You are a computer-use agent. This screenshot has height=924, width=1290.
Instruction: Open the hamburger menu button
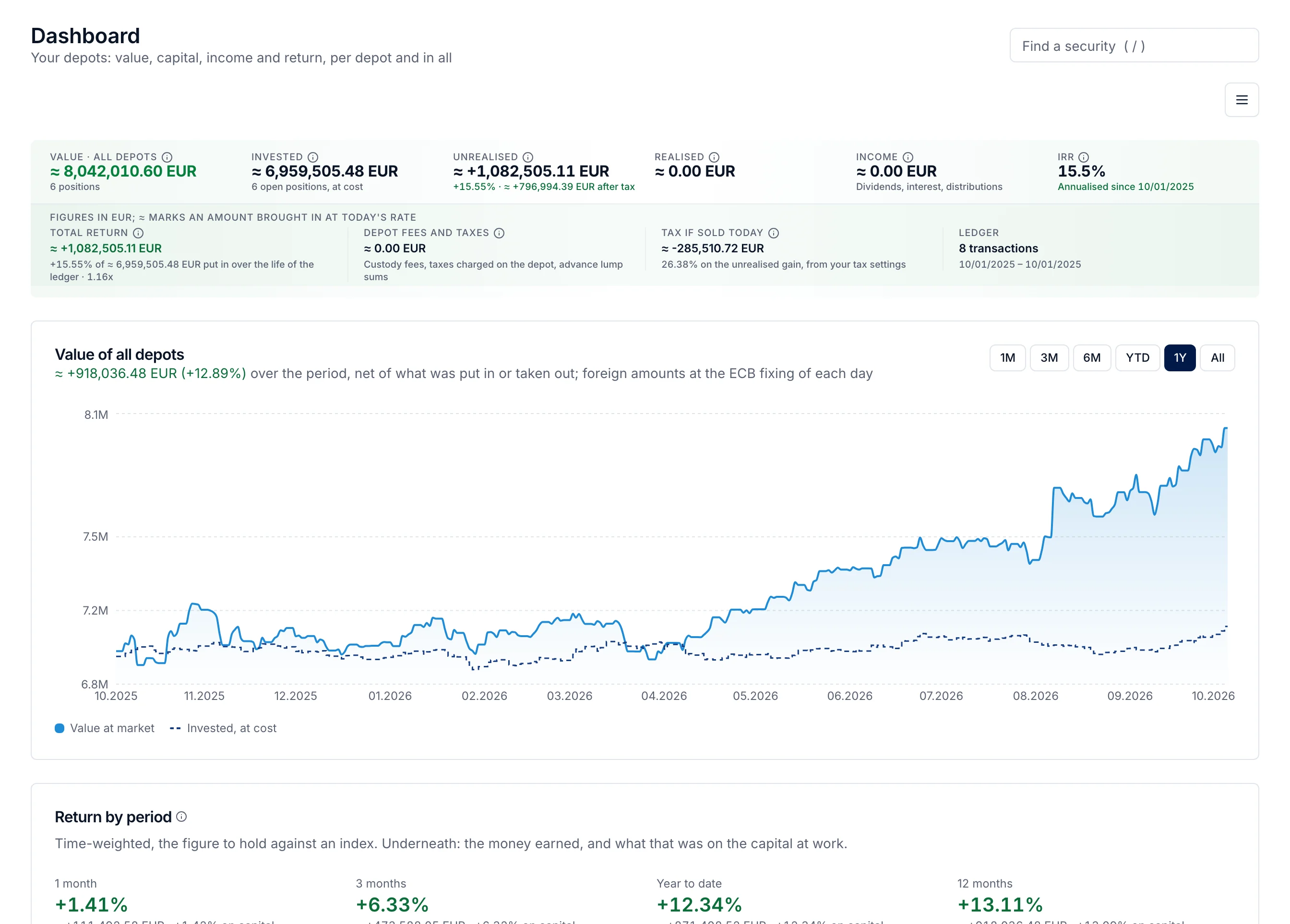1241,100
